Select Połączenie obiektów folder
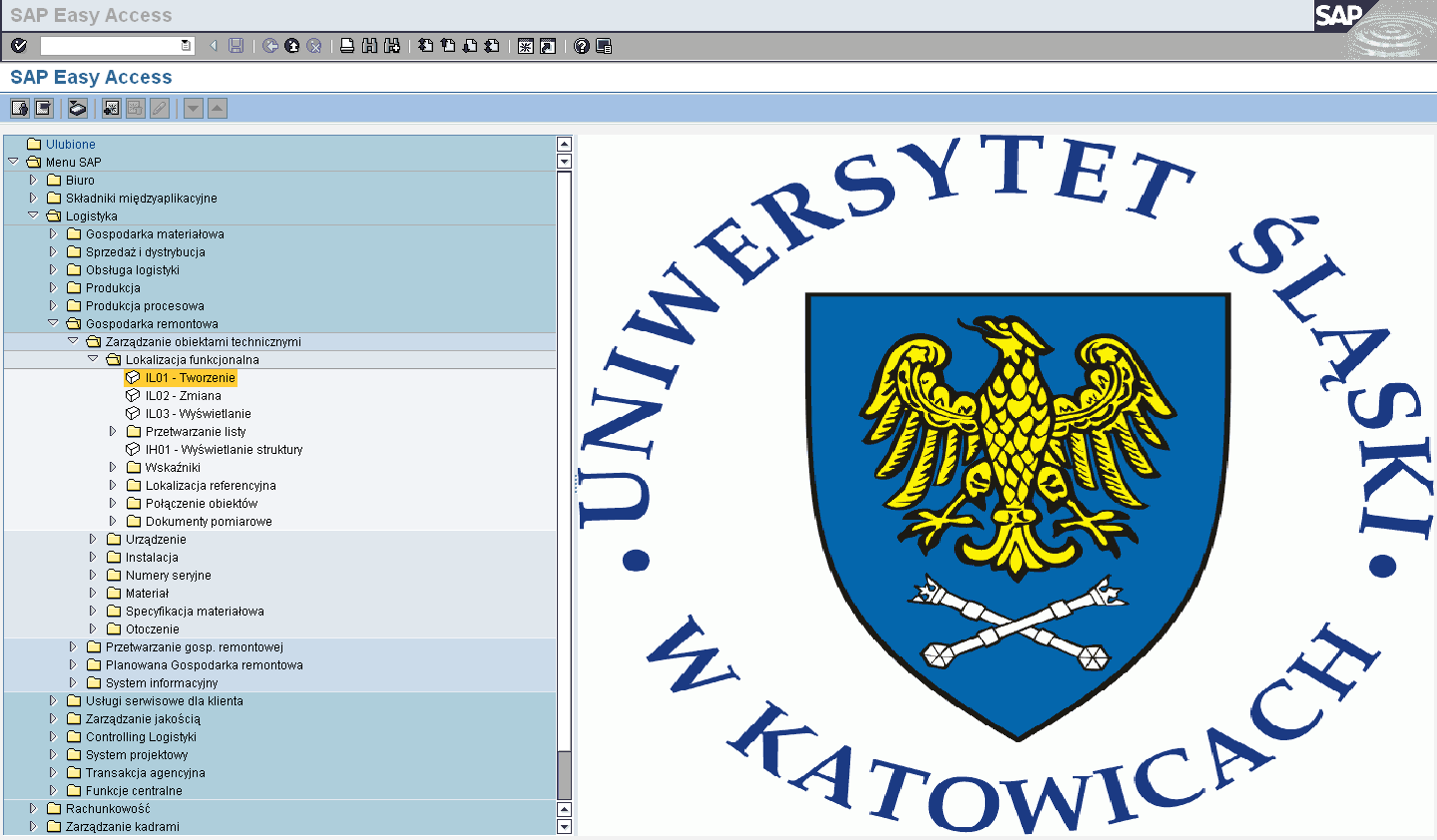 coord(201,504)
